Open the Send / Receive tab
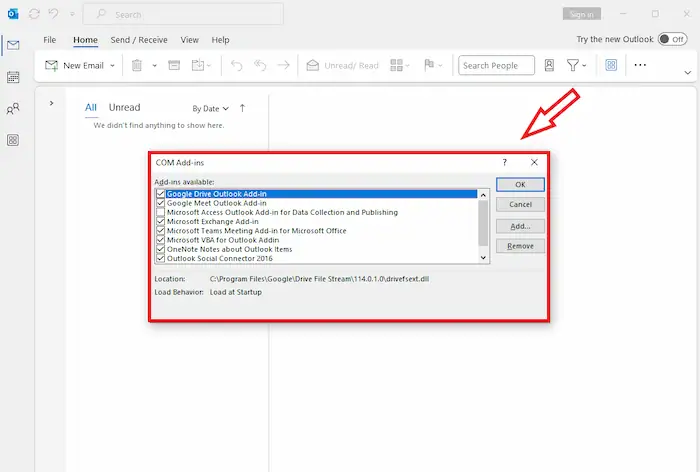 tap(139, 40)
